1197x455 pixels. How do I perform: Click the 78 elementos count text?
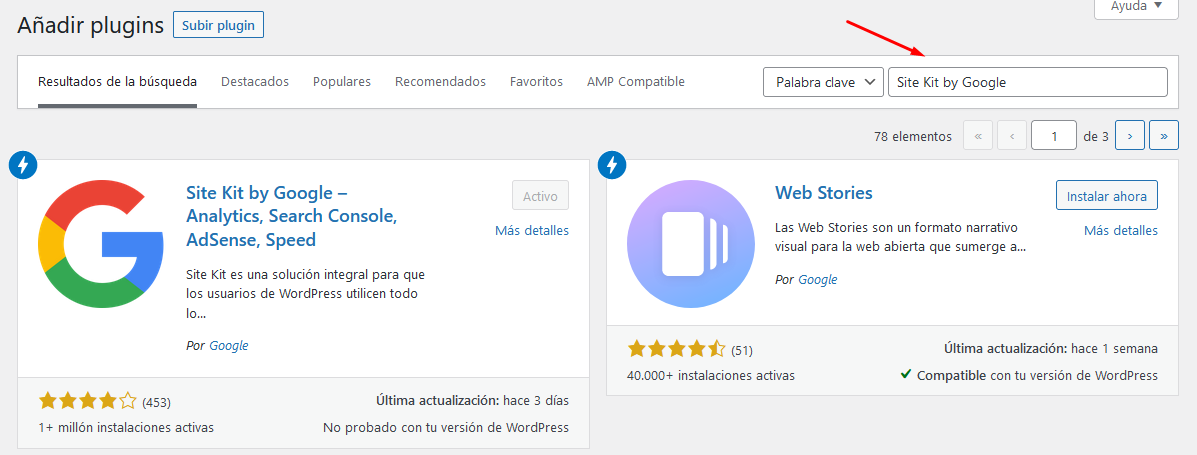[913, 137]
